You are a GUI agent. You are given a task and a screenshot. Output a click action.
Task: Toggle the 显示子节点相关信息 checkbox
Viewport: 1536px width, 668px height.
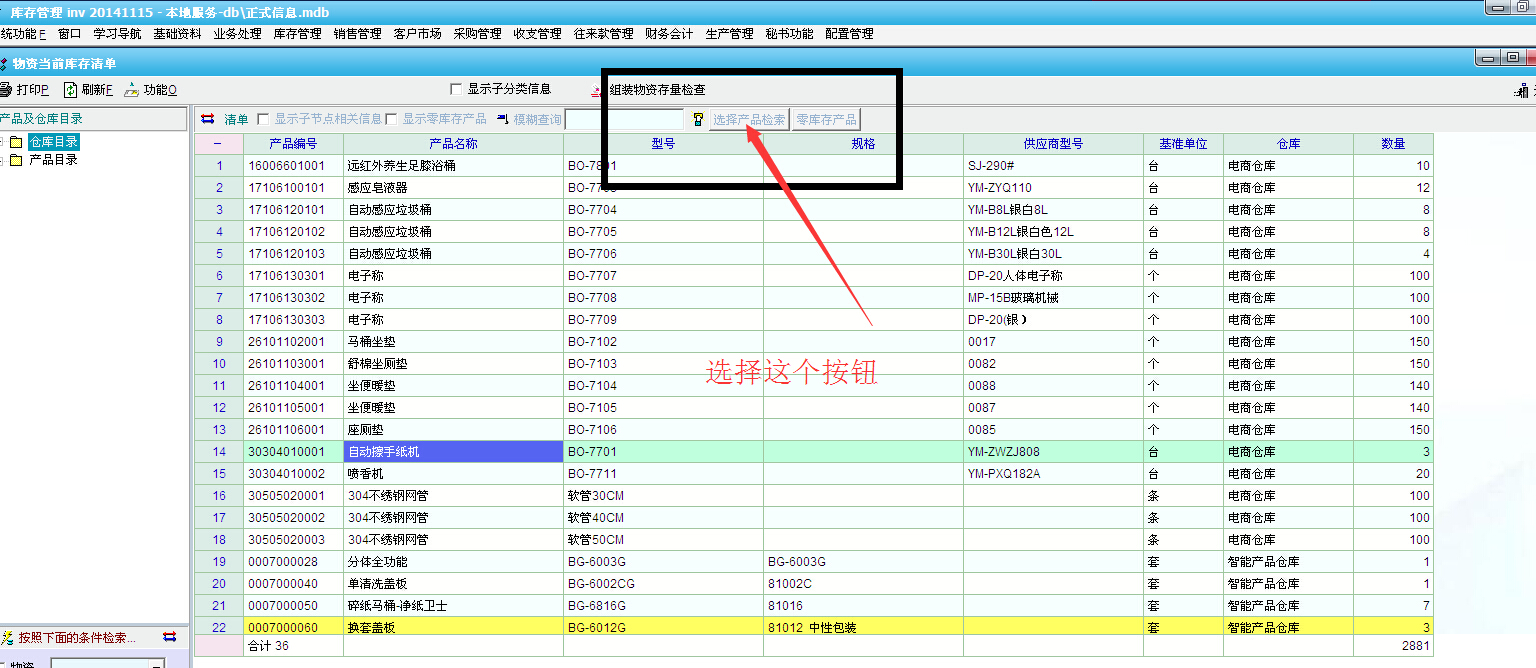pos(264,119)
